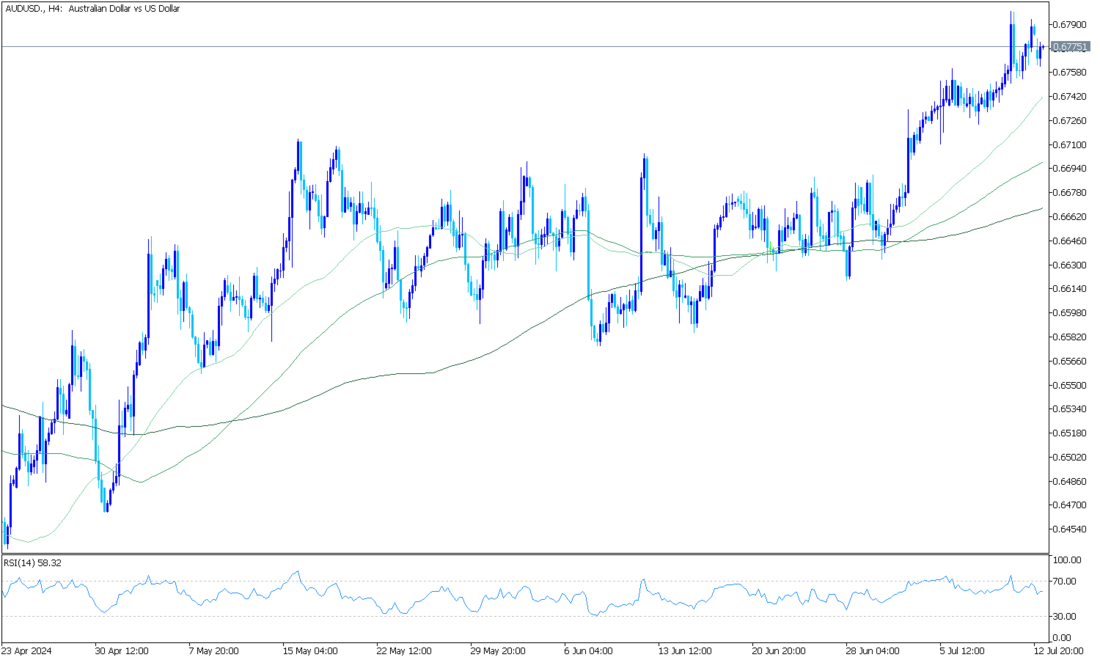Click the 0.65020 price axis label
The width and height of the screenshot is (1100, 660).
pyautogui.click(x=1070, y=457)
